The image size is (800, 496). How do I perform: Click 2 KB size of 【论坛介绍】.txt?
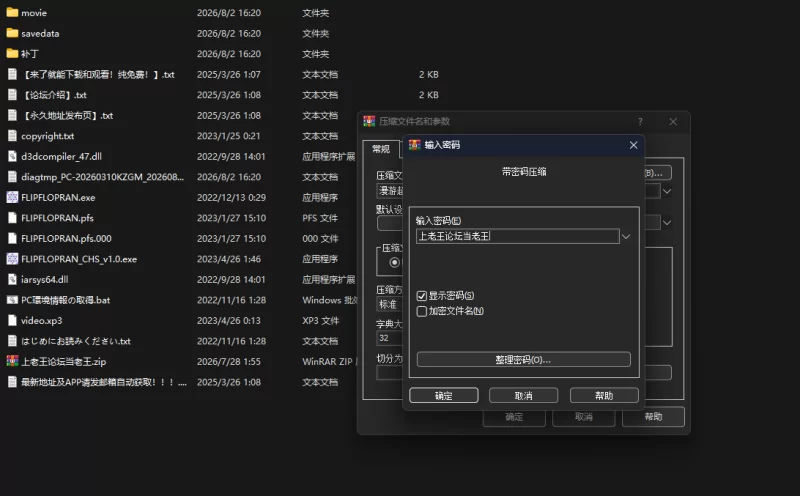(429, 95)
